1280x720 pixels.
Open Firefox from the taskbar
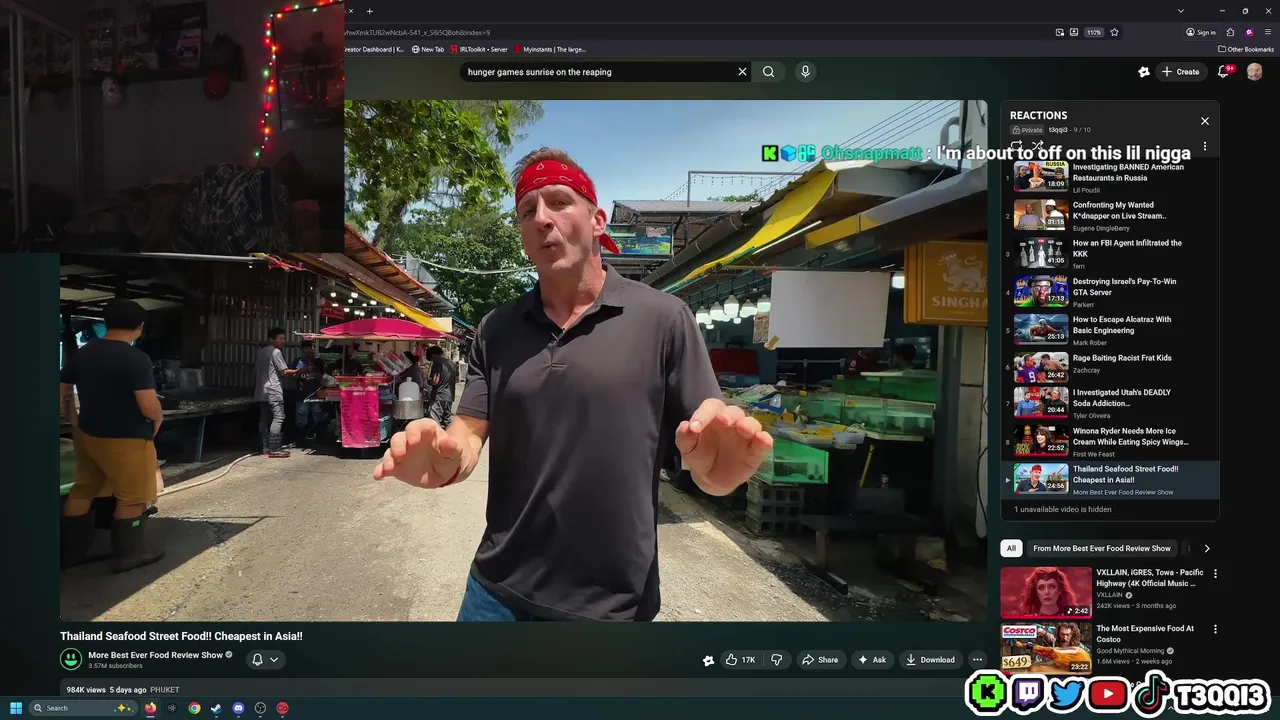[150, 708]
